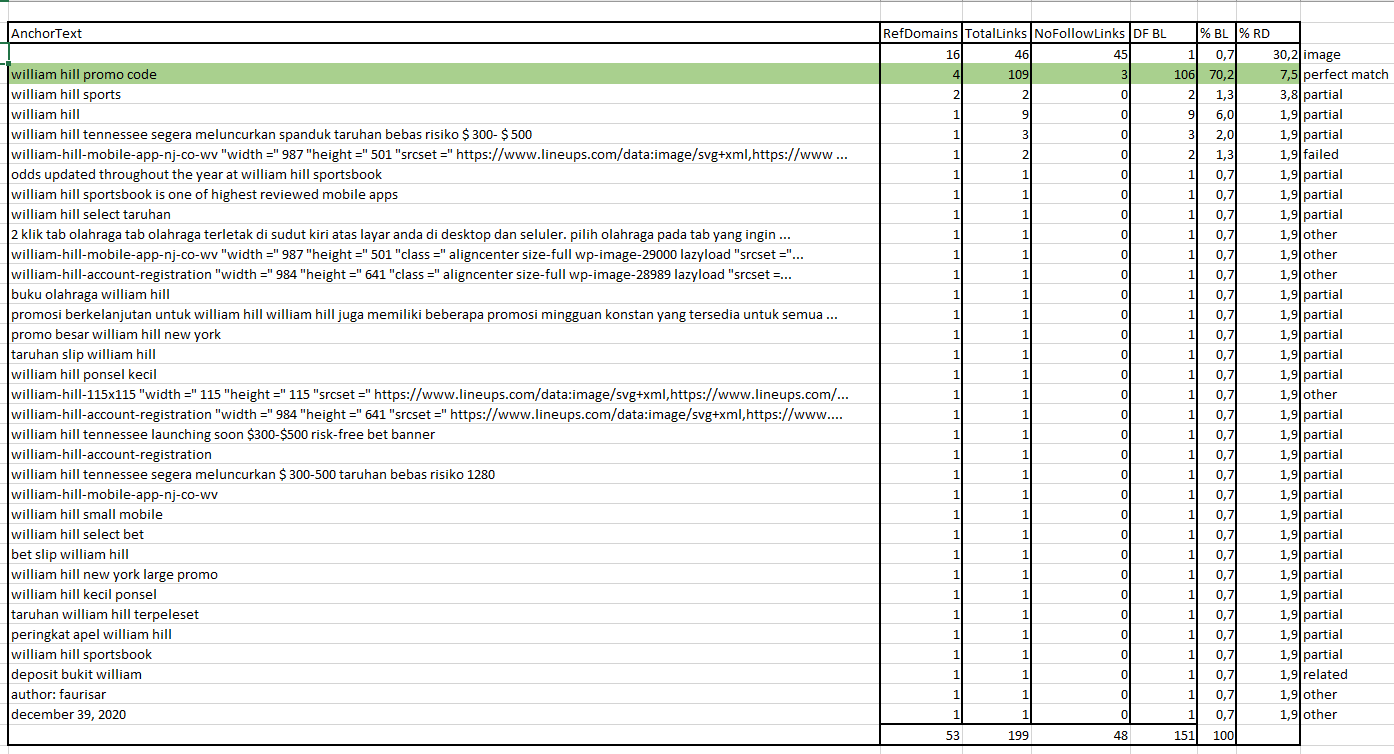Click the green 'william hill promo code' cell

[444, 74]
